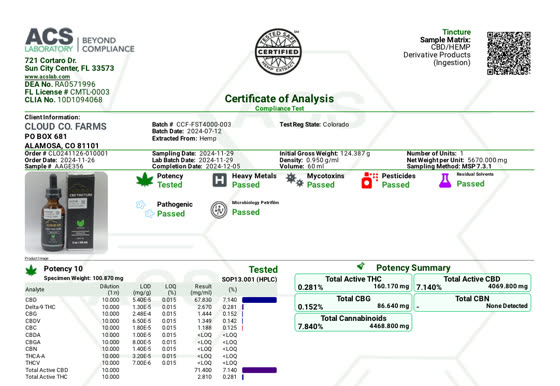Click the Total CBN summary box
The height and width of the screenshot is (386, 560).
(472, 302)
